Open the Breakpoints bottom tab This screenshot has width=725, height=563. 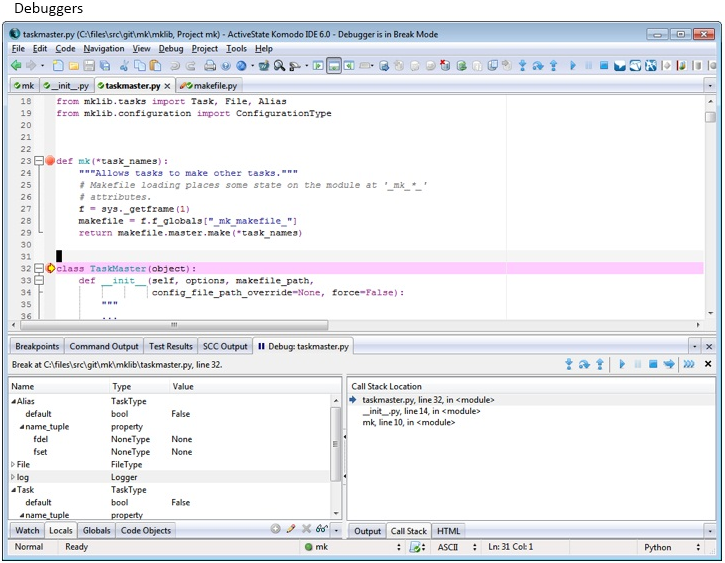pos(37,346)
